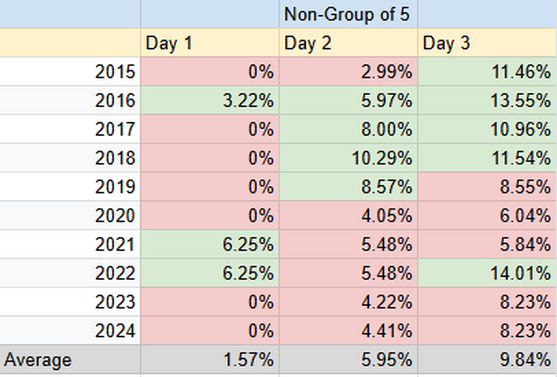Image resolution: width=557 pixels, height=377 pixels.
Task: Select the 2016 Day 1 value 3.22%
Action: pyautogui.click(x=210, y=100)
